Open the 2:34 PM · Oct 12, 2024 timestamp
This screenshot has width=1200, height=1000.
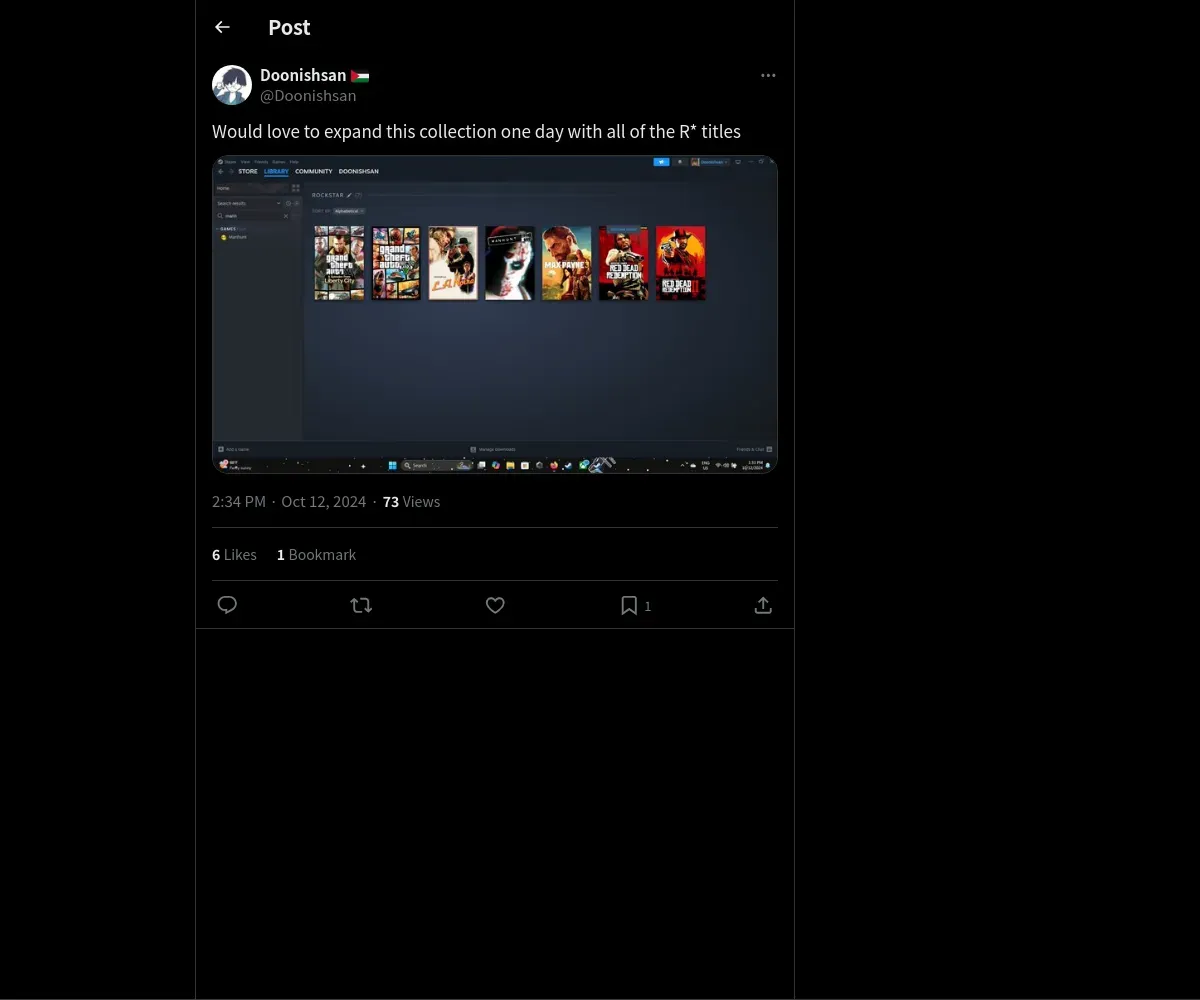289,502
